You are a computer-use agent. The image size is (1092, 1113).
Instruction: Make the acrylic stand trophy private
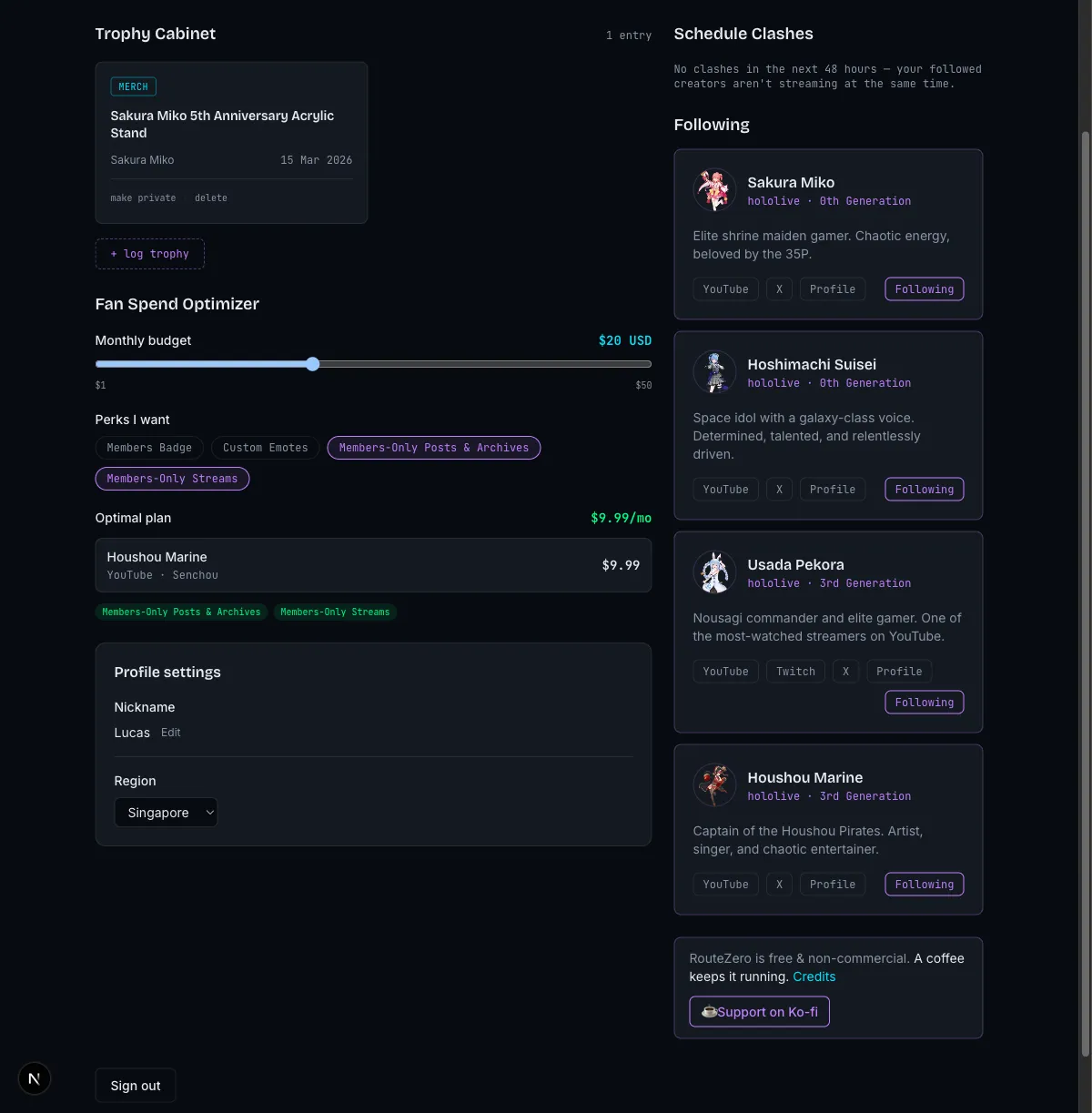pyautogui.click(x=143, y=197)
